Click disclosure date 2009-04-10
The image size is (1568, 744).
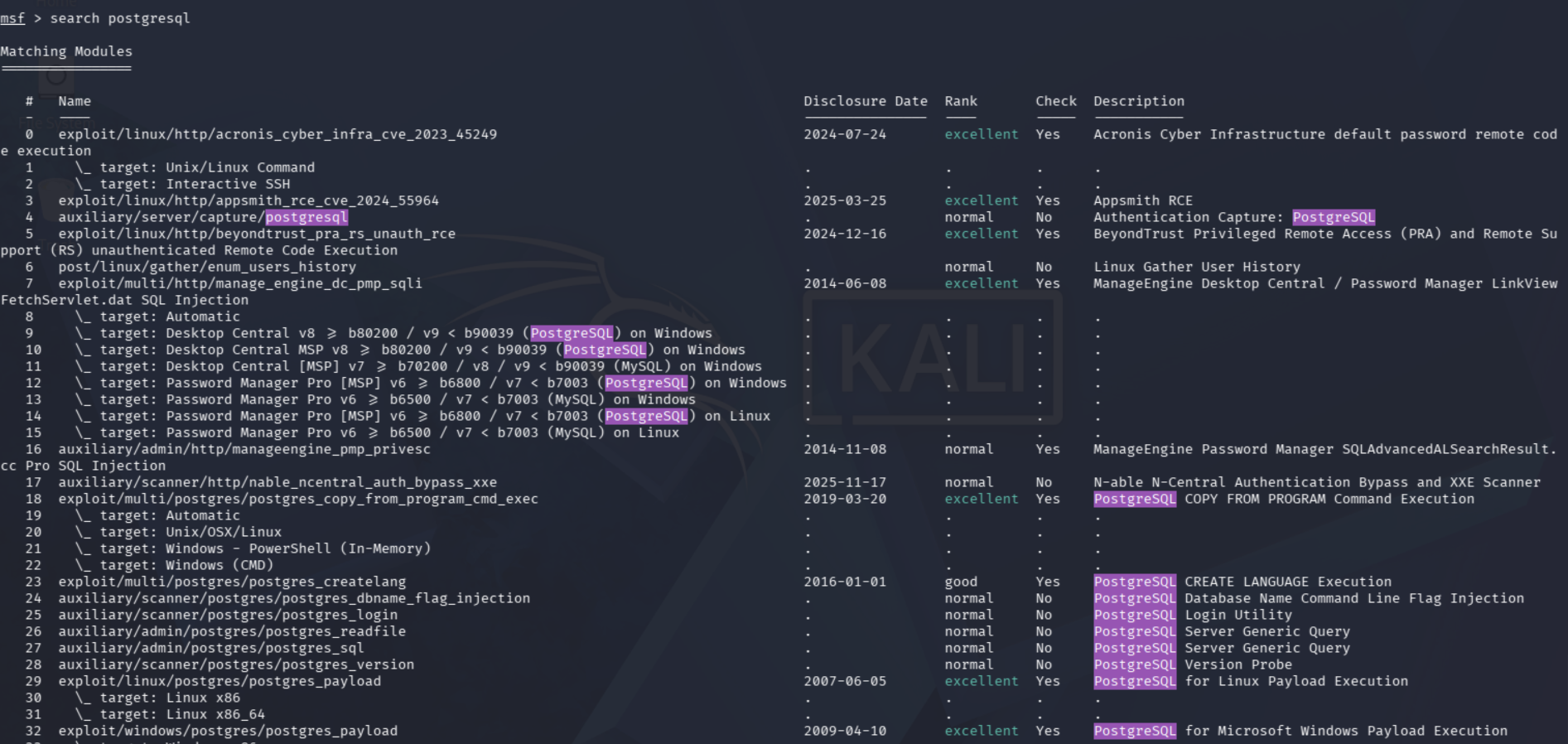pos(845,731)
